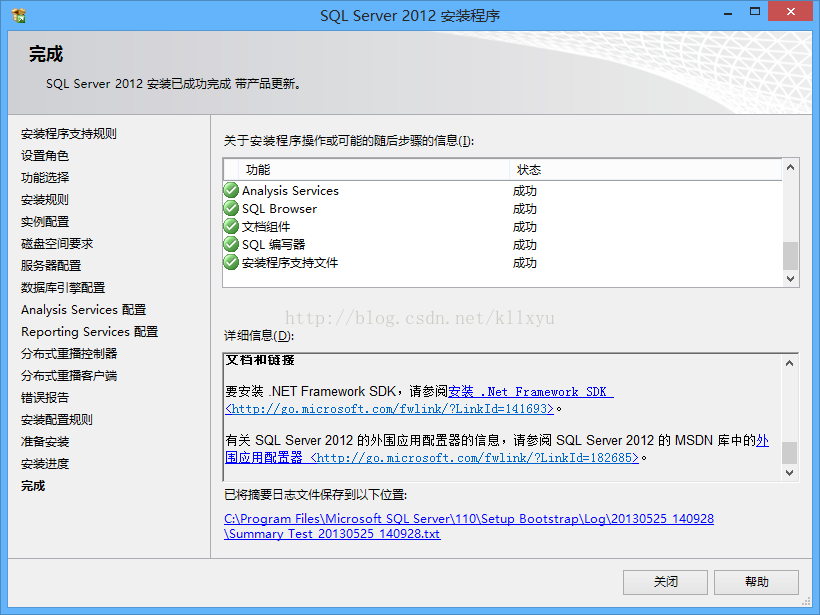The width and height of the screenshot is (820, 615).
Task: Select the SQL Browser row
Action: (502, 208)
